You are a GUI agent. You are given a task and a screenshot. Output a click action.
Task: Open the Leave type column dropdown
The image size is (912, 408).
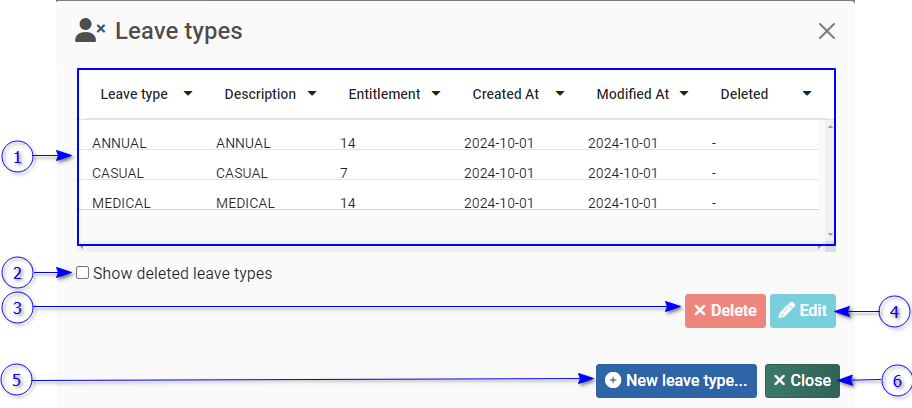(188, 94)
